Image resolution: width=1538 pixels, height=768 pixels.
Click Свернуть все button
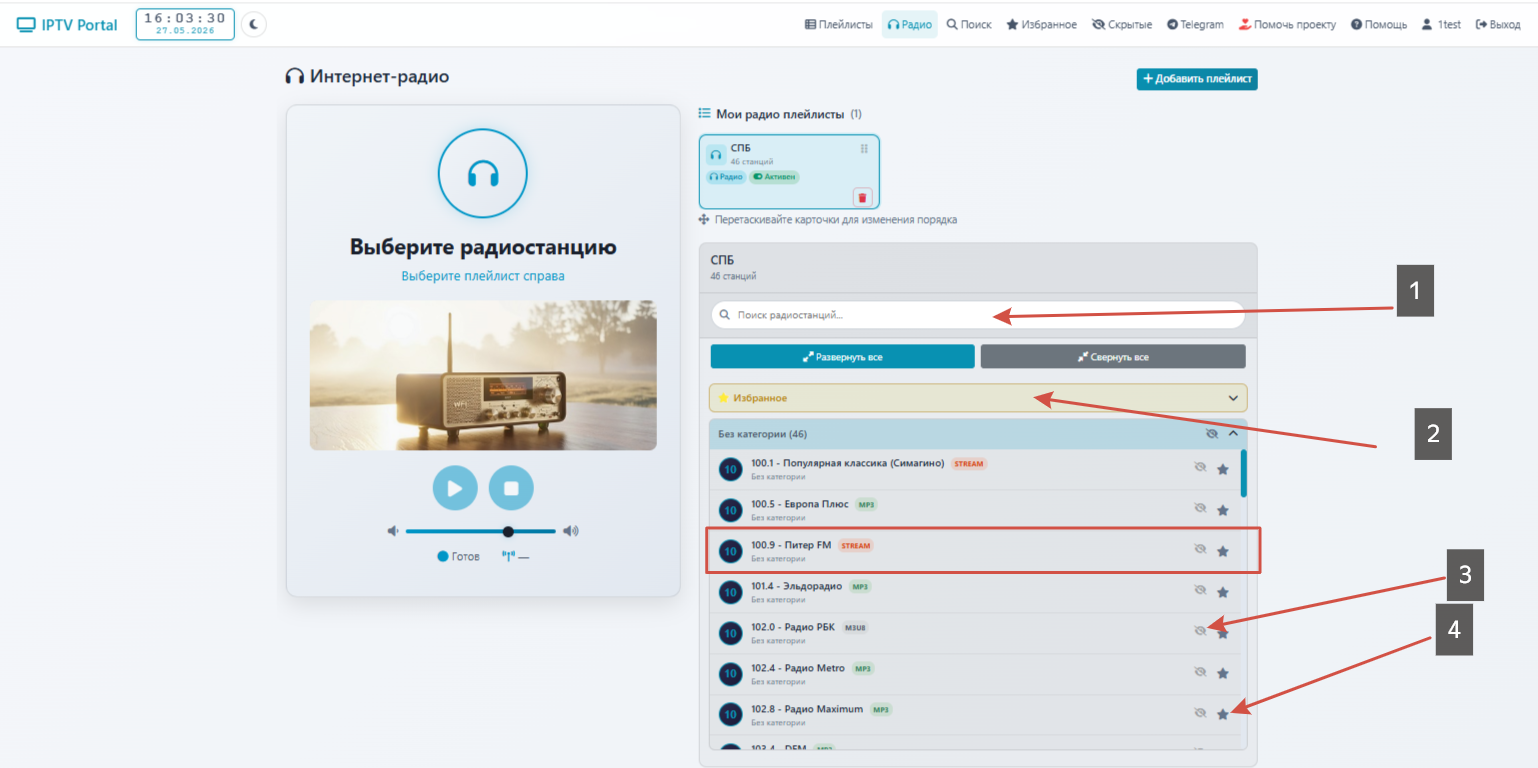1113,357
